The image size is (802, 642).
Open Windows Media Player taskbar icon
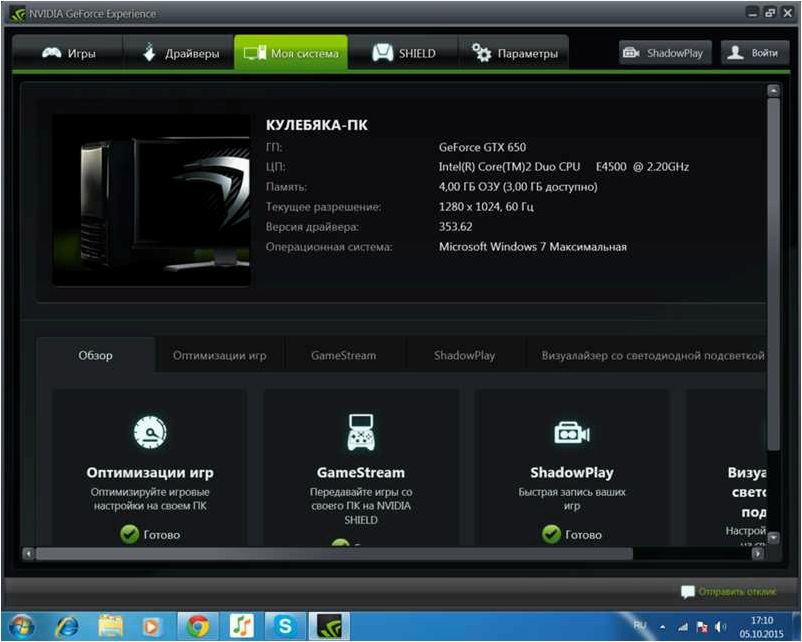pyautogui.click(x=152, y=627)
